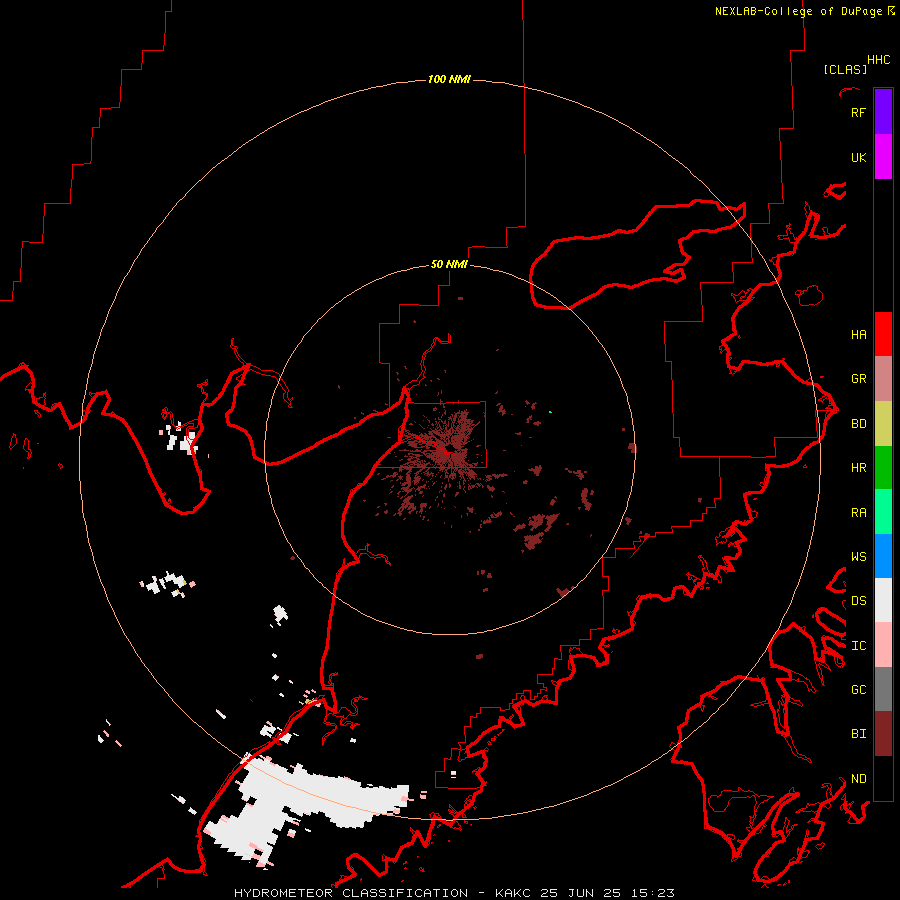
Task: Click the "HYDROMETEOR CLASSIFICATION" title text
Action: 351,893
